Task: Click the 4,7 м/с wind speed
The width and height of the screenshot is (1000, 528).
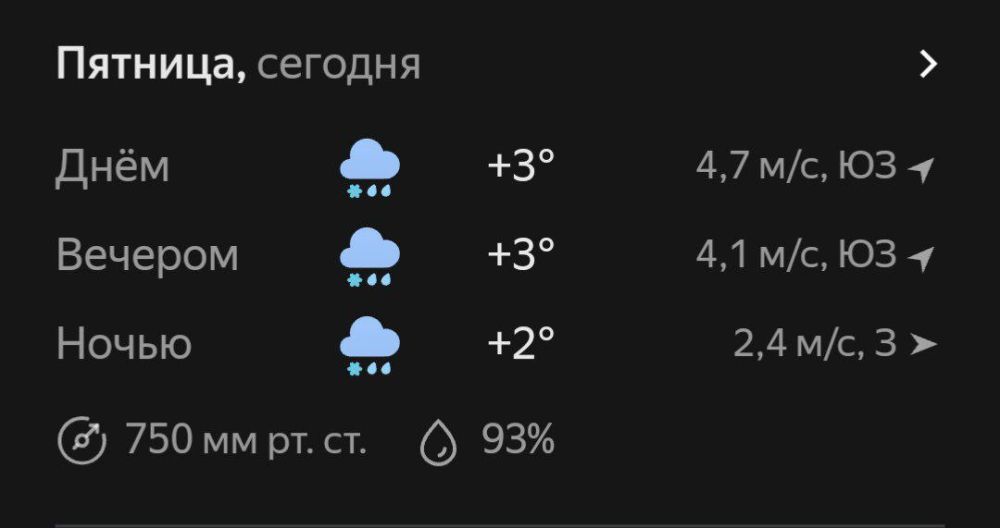Action: tap(758, 167)
